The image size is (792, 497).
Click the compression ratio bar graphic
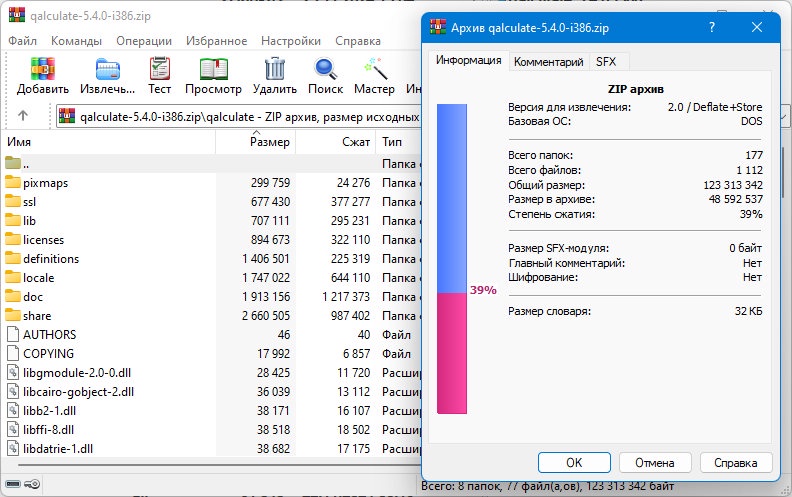[x=452, y=259]
